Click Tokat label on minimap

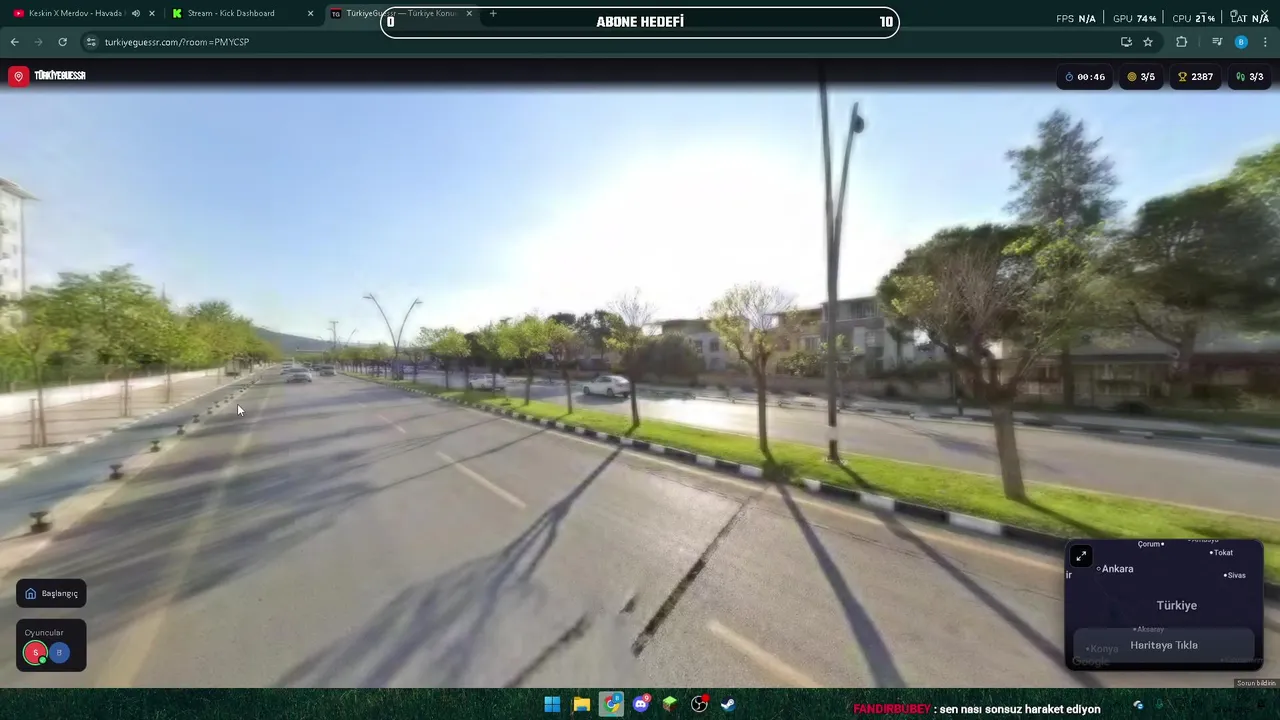pyautogui.click(x=1222, y=552)
